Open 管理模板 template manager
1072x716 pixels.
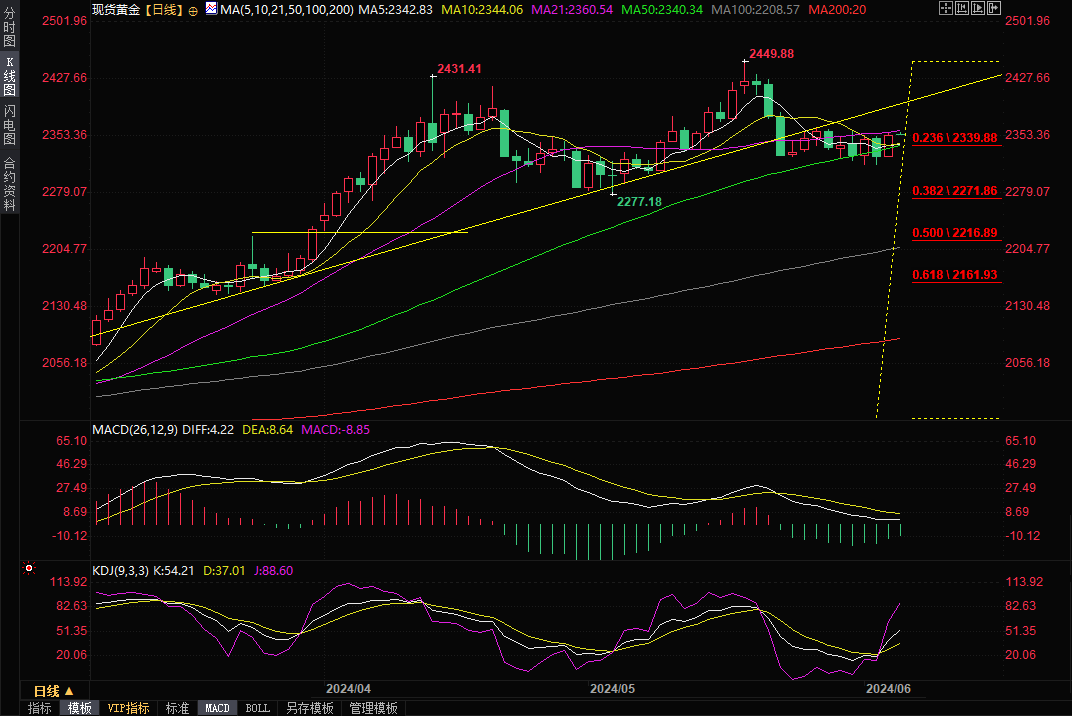(373, 708)
